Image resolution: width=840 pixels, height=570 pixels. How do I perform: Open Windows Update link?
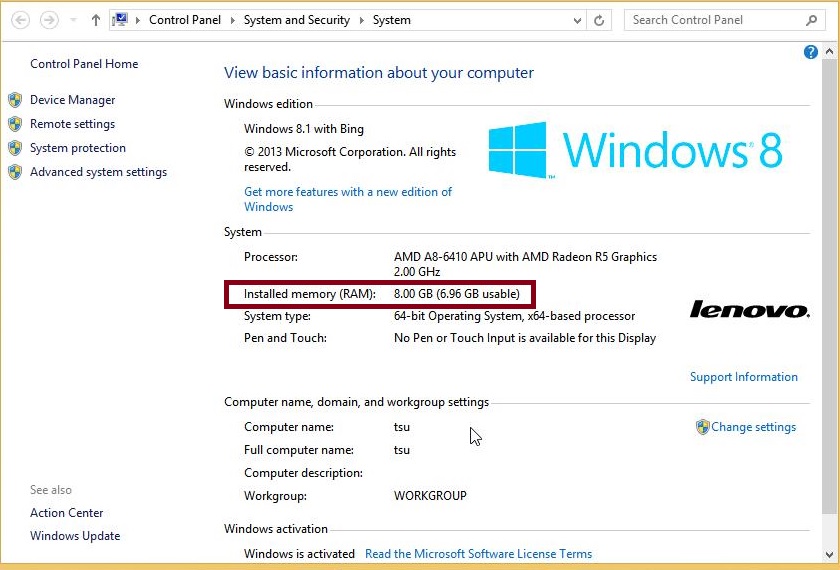[75, 536]
